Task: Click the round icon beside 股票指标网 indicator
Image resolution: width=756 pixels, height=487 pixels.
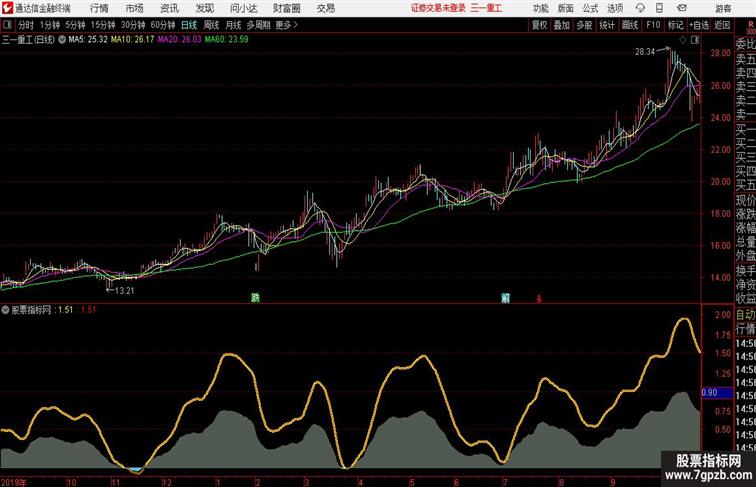Action: click(x=5, y=310)
